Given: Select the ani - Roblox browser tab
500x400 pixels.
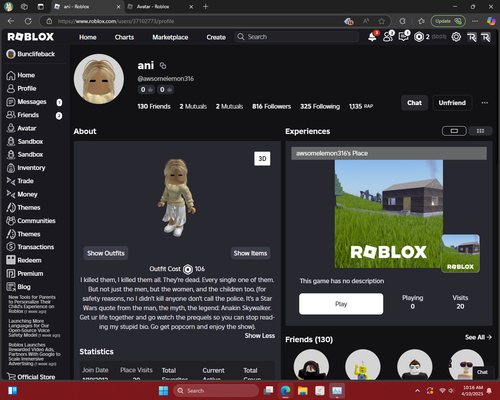Looking at the screenshot, I should coord(88,7).
